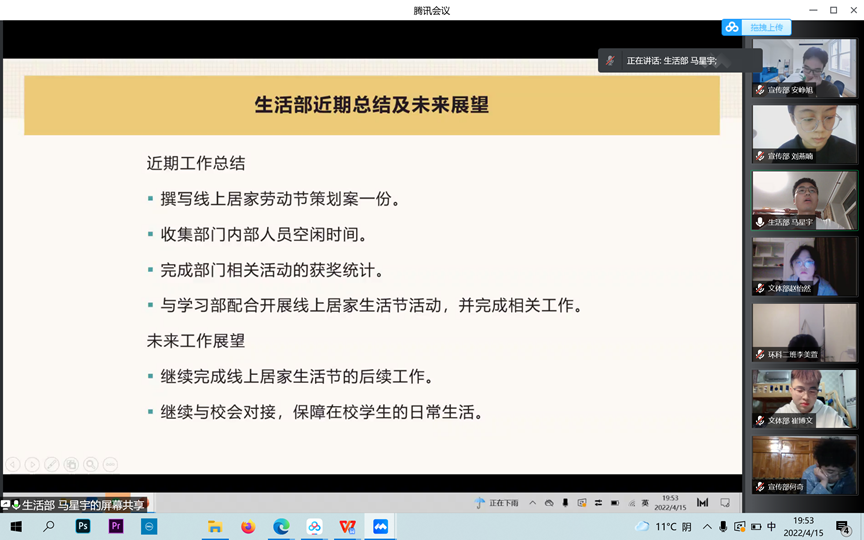Image resolution: width=864 pixels, height=540 pixels.
Task: Open Microsoft Edge from the taskbar
Action: tap(281, 527)
